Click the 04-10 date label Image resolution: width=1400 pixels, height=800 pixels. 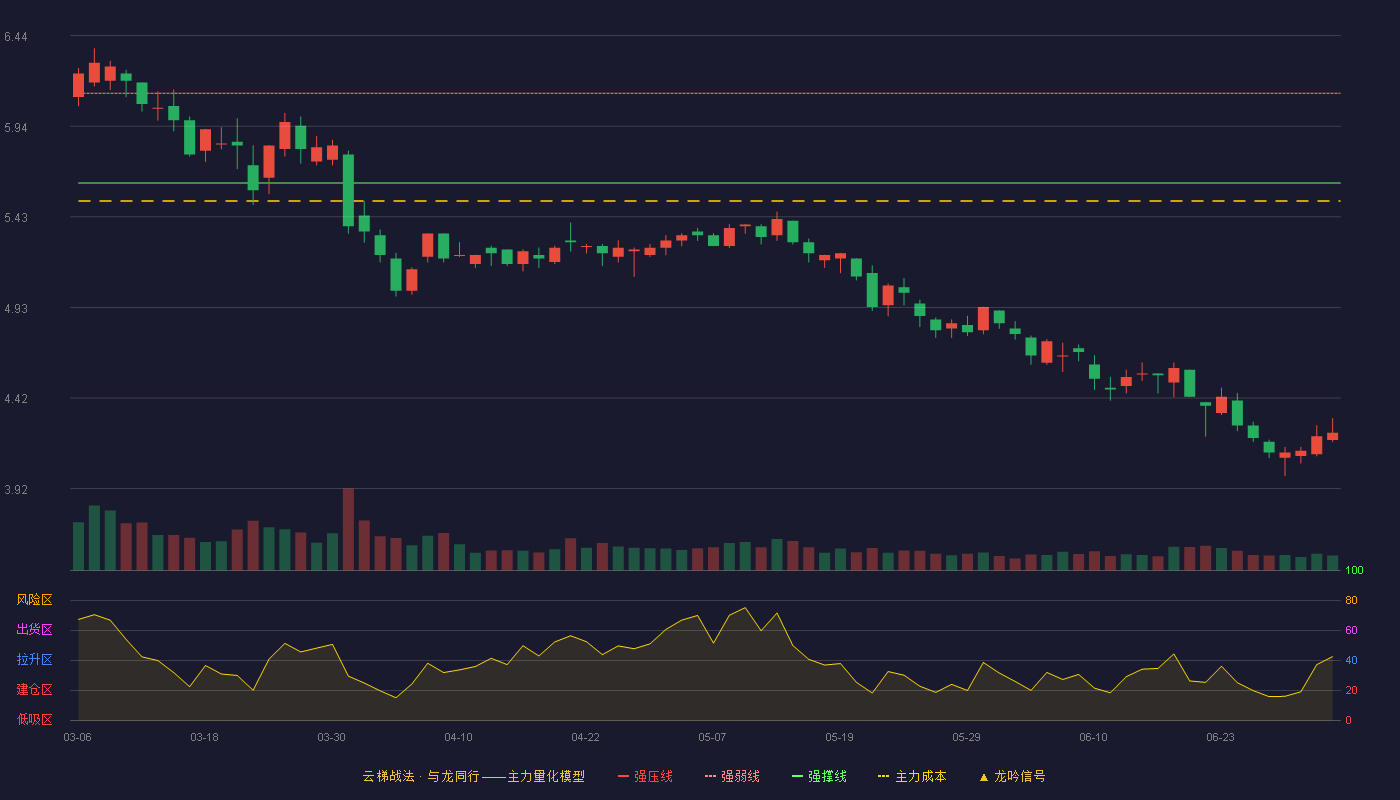pyautogui.click(x=458, y=737)
